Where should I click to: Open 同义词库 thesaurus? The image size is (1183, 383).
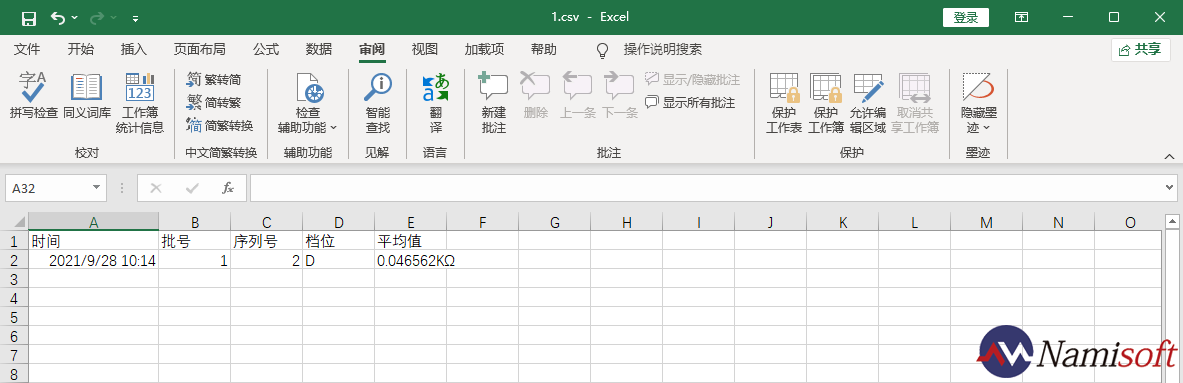(x=87, y=97)
